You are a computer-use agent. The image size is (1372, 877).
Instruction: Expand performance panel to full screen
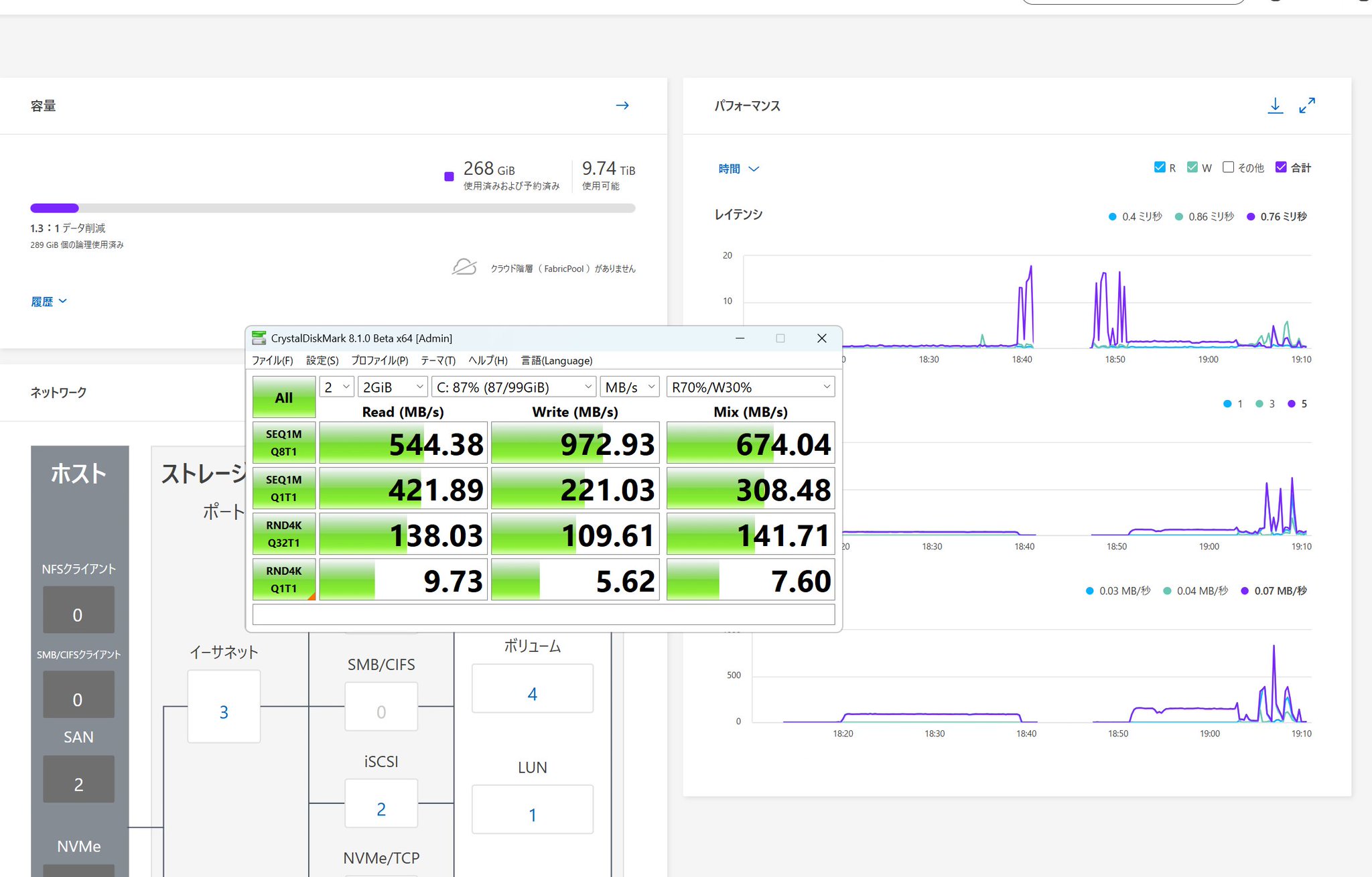pyautogui.click(x=1307, y=105)
